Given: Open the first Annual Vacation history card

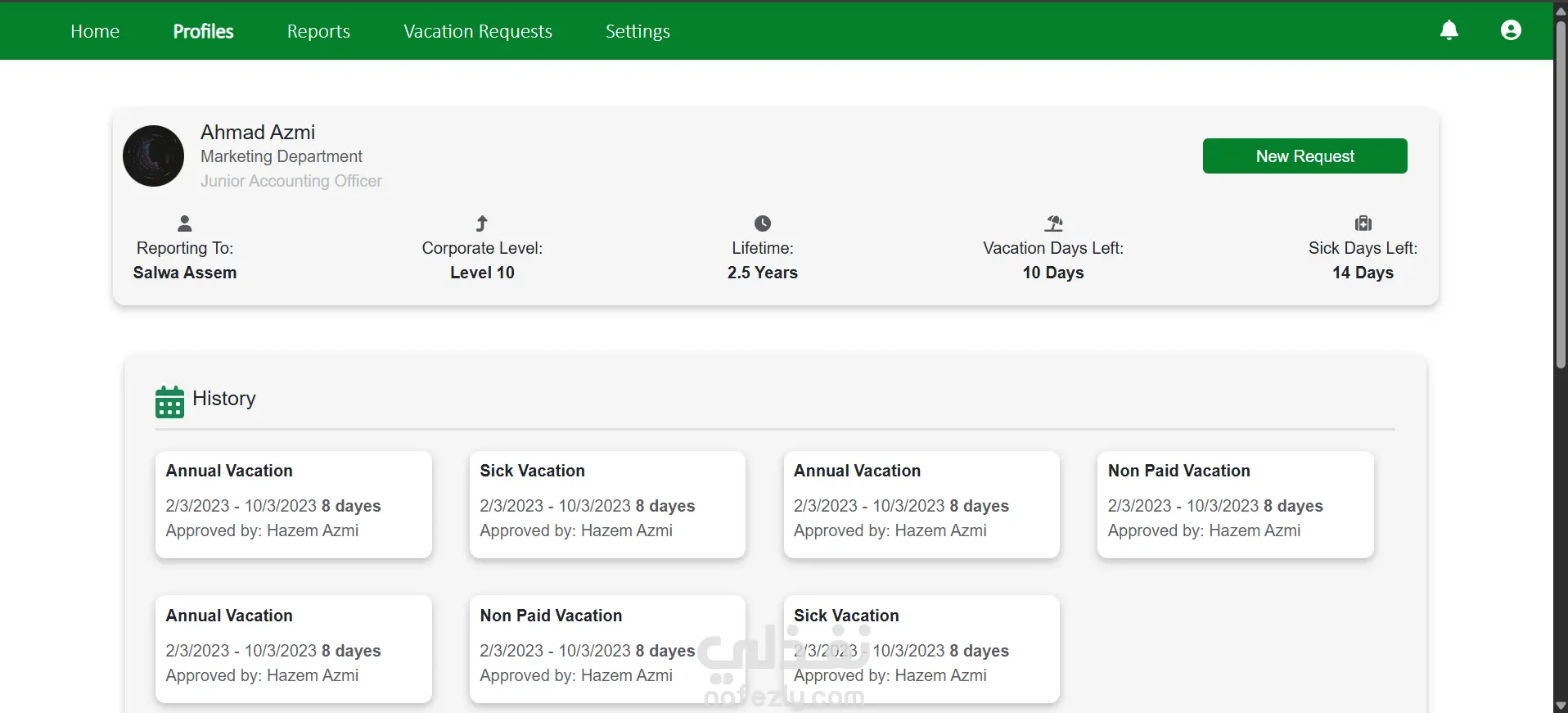Looking at the screenshot, I should [293, 503].
